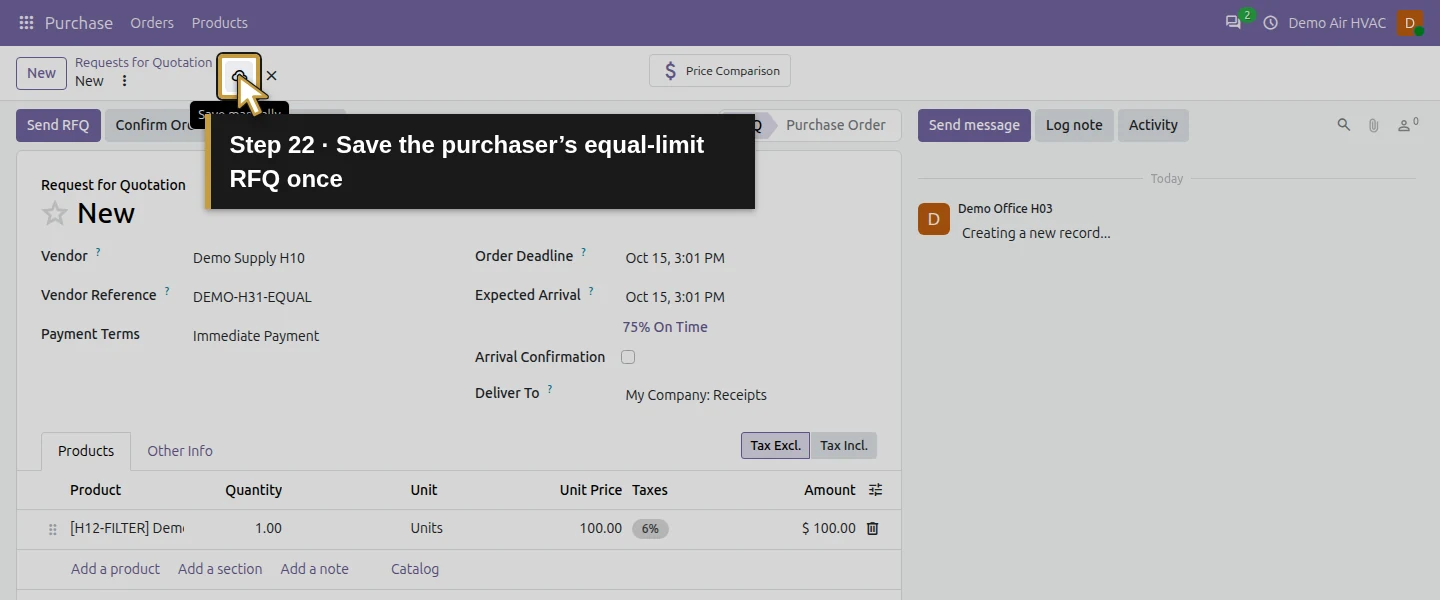Attach files with the paperclip icon
1440x600 pixels.
coord(1374,125)
